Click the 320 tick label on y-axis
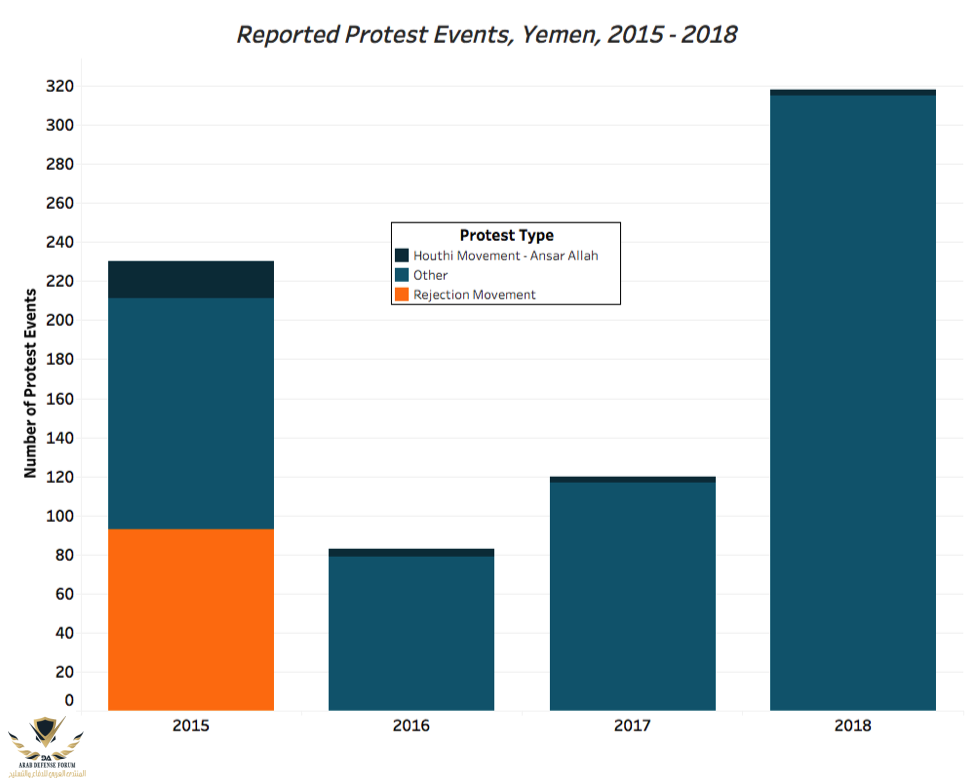Viewport: 975px width, 780px height. (x=60, y=87)
